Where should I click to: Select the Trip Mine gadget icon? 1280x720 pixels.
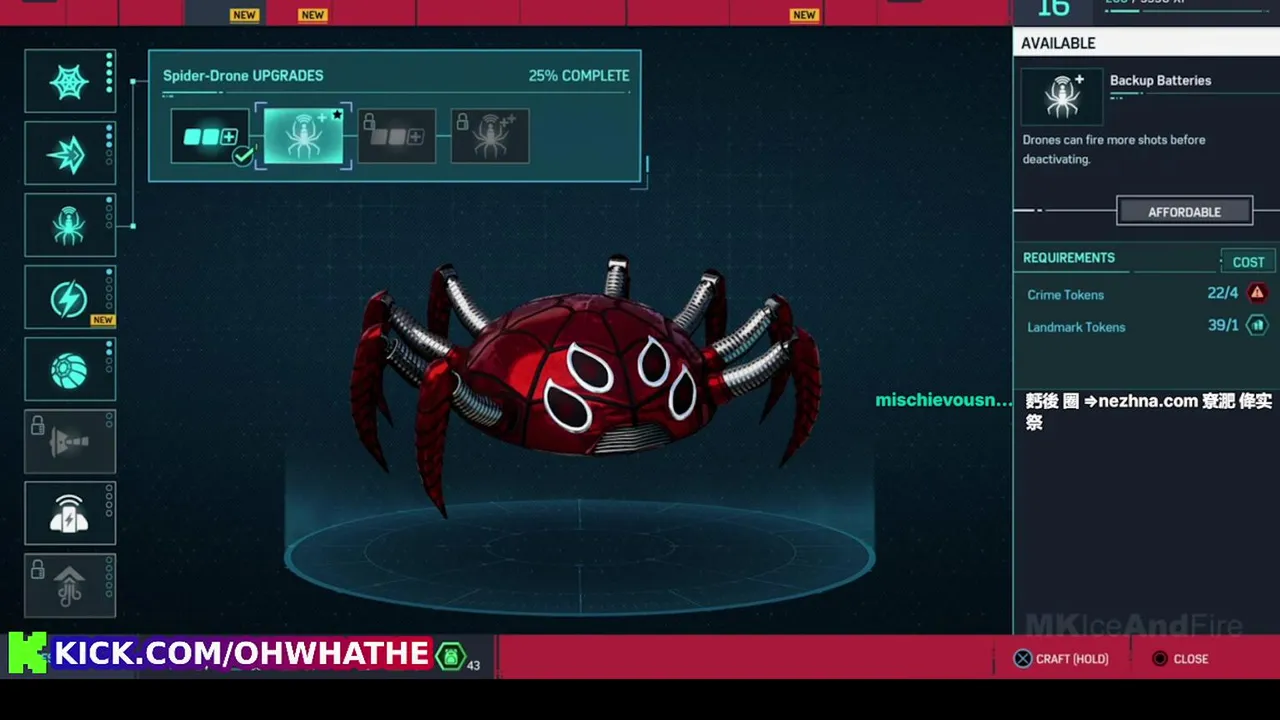[70, 514]
